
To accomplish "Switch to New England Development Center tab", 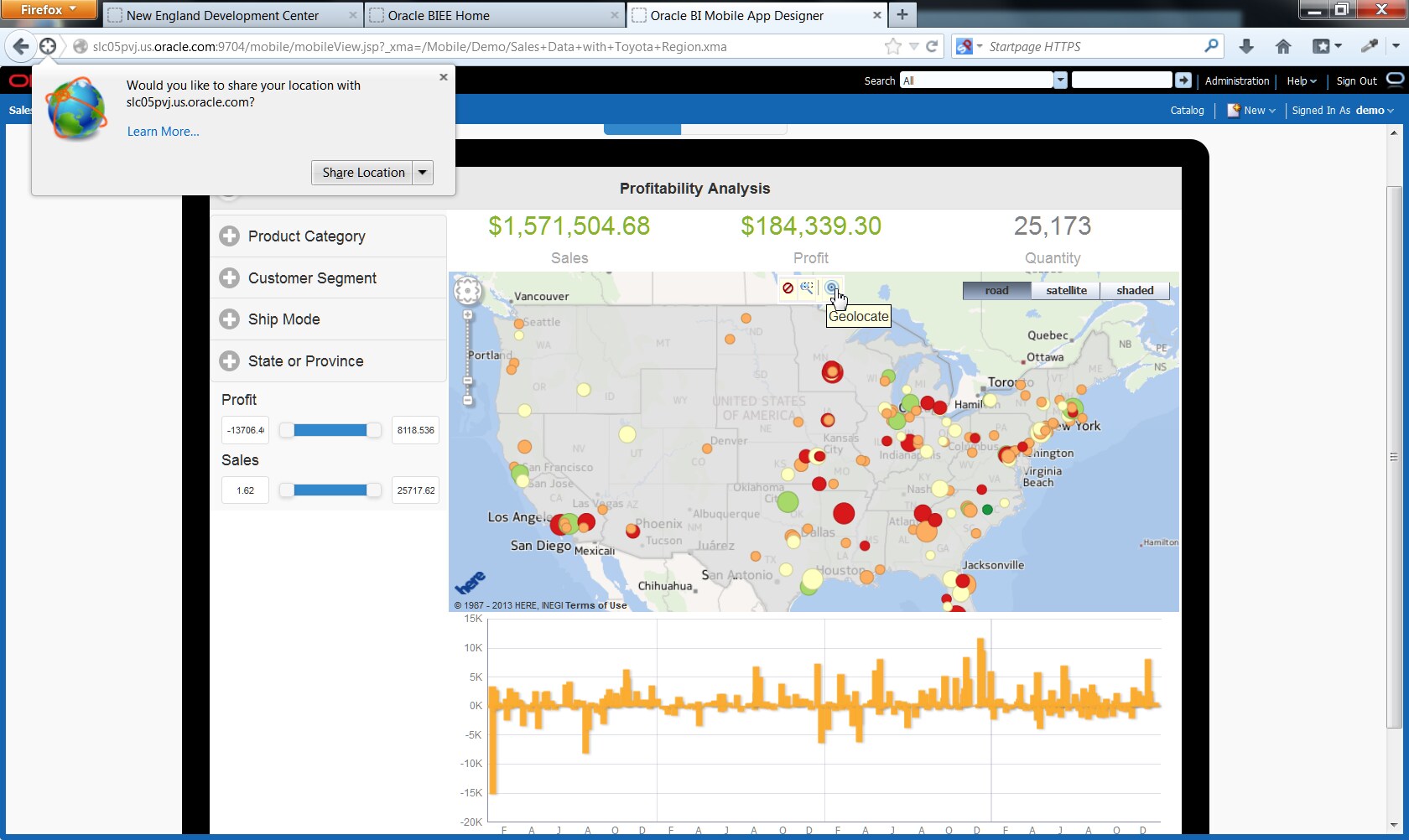I will click(x=234, y=15).
